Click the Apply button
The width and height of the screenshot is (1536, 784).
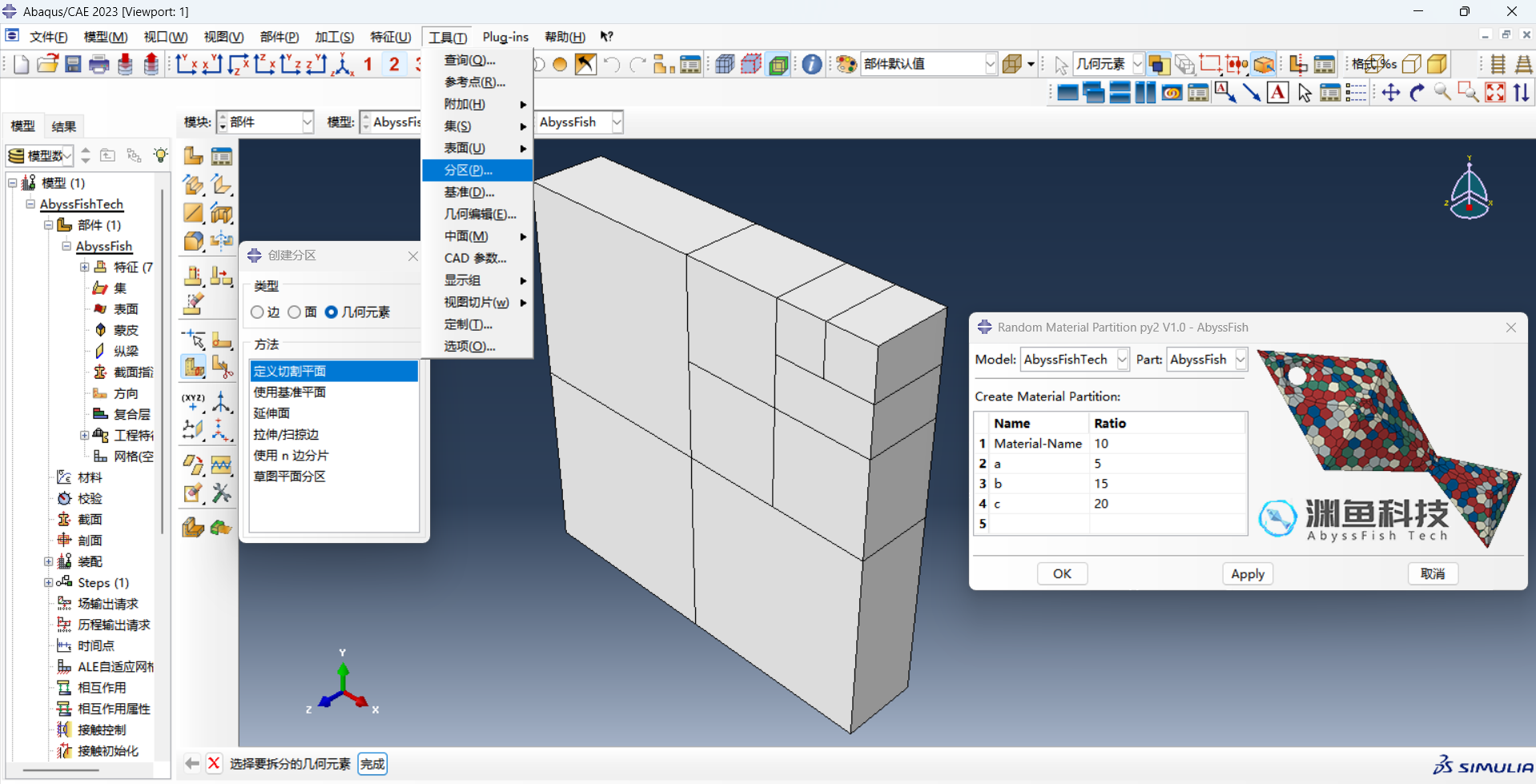(1248, 573)
